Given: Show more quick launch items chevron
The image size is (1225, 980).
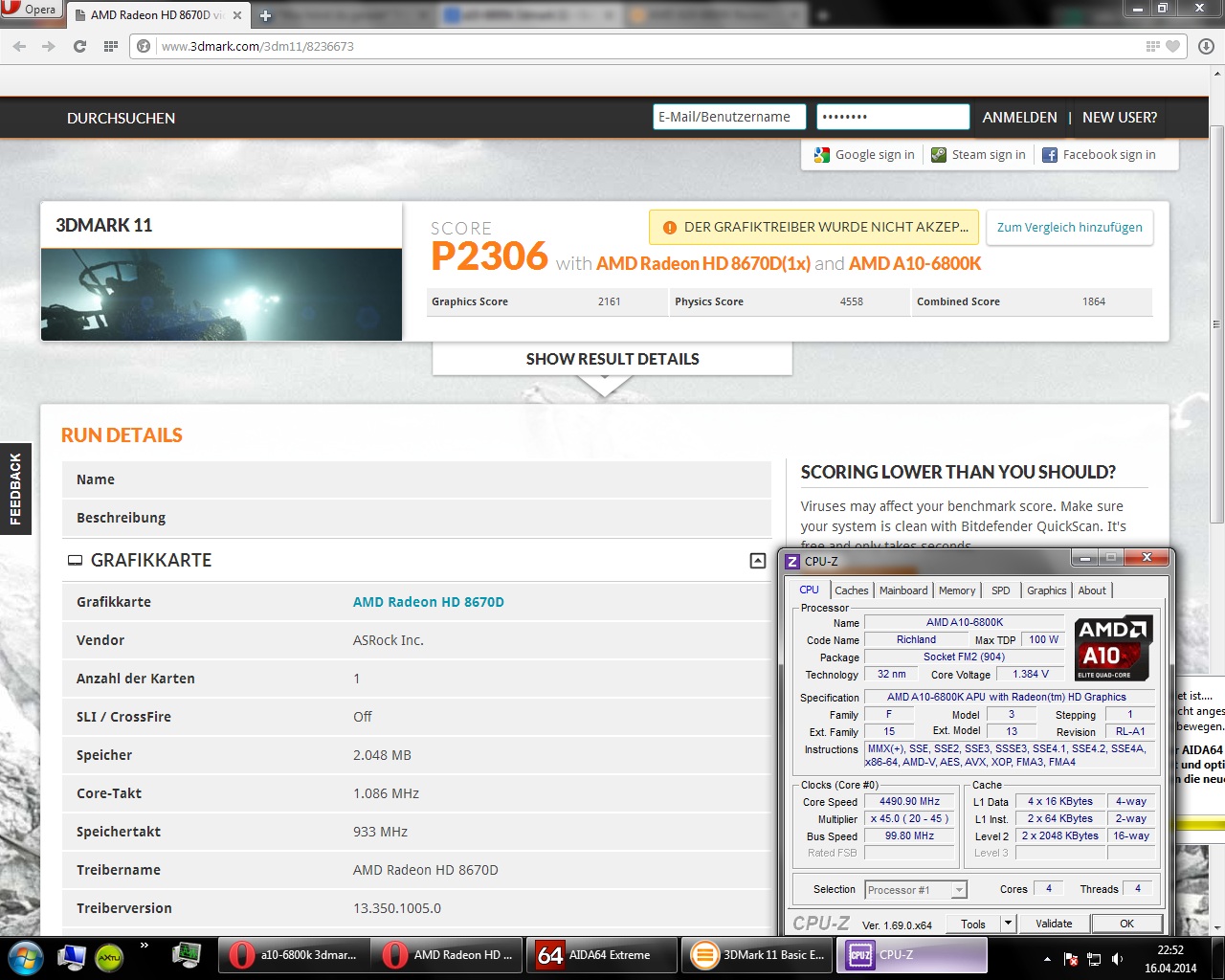Looking at the screenshot, I should click(145, 947).
